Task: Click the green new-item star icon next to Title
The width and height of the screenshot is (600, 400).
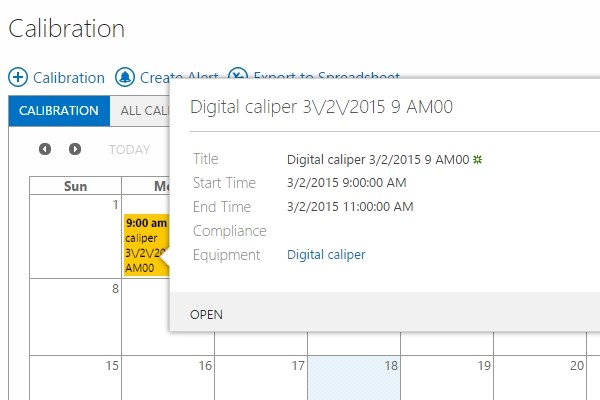Action: (477, 159)
